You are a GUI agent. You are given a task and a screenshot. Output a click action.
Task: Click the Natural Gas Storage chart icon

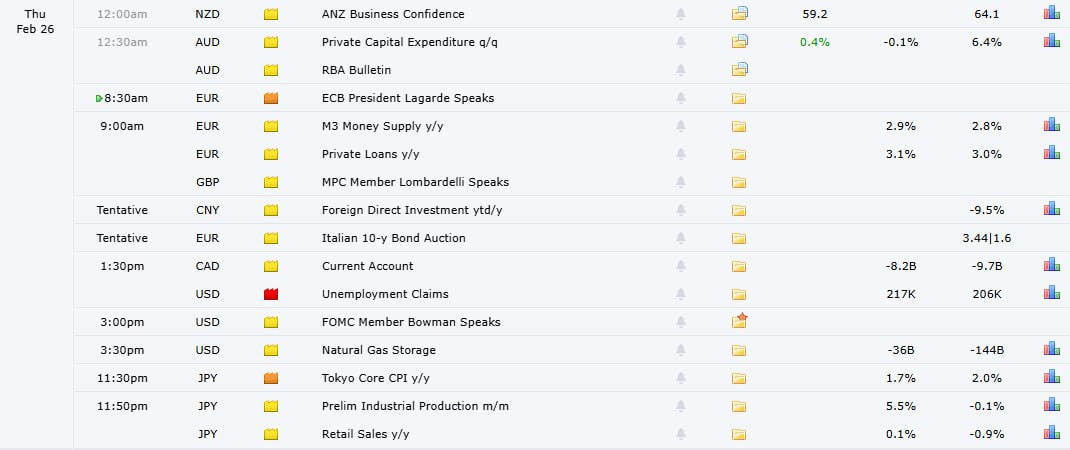click(x=1051, y=350)
